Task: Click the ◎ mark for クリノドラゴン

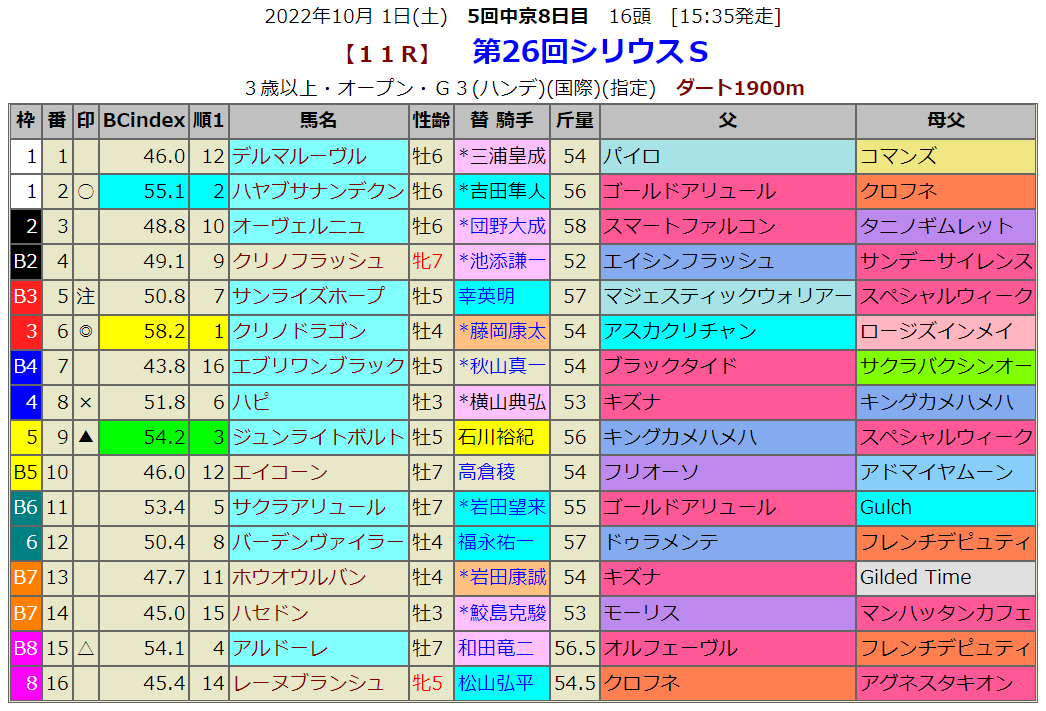Action: click(86, 331)
